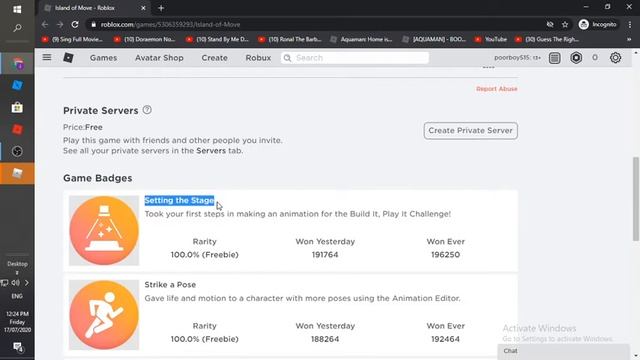
Task: Click the Won Ever value 196250
Action: point(445,255)
